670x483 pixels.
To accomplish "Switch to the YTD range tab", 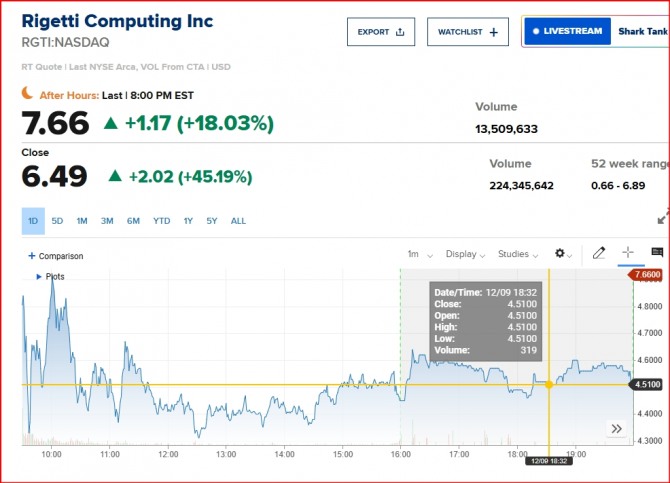I will coord(161,221).
